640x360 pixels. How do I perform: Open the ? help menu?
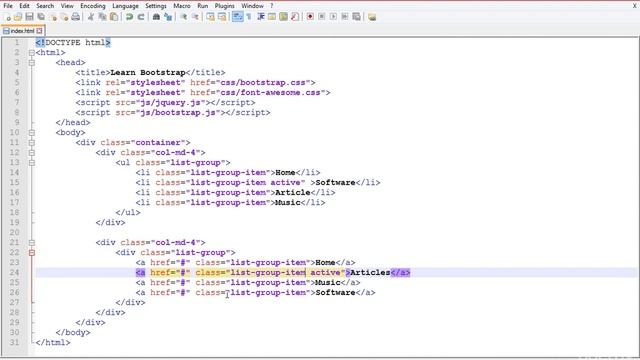[271, 6]
